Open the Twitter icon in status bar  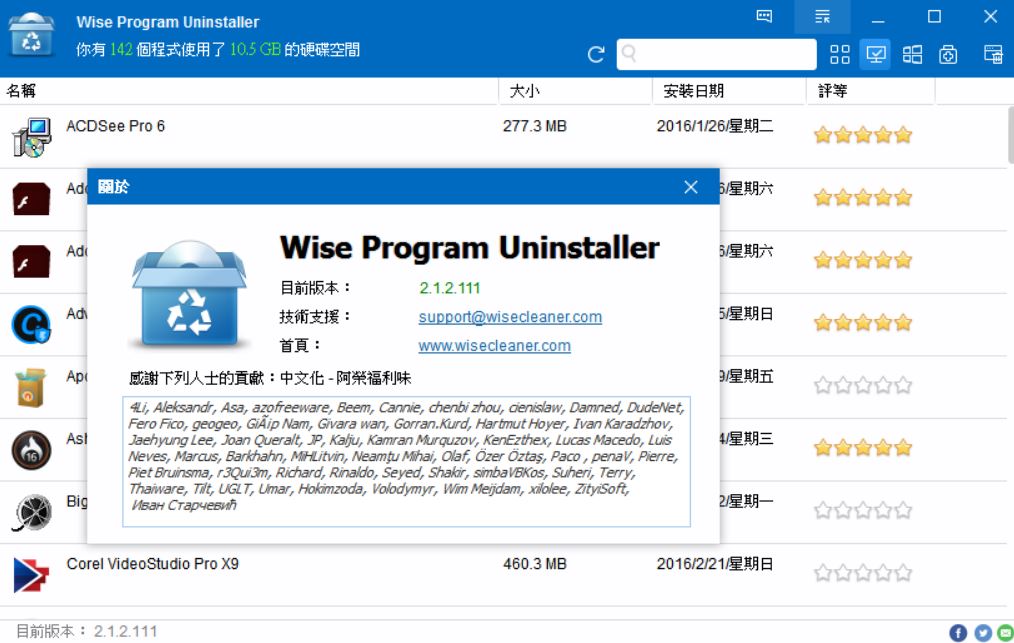point(982,633)
